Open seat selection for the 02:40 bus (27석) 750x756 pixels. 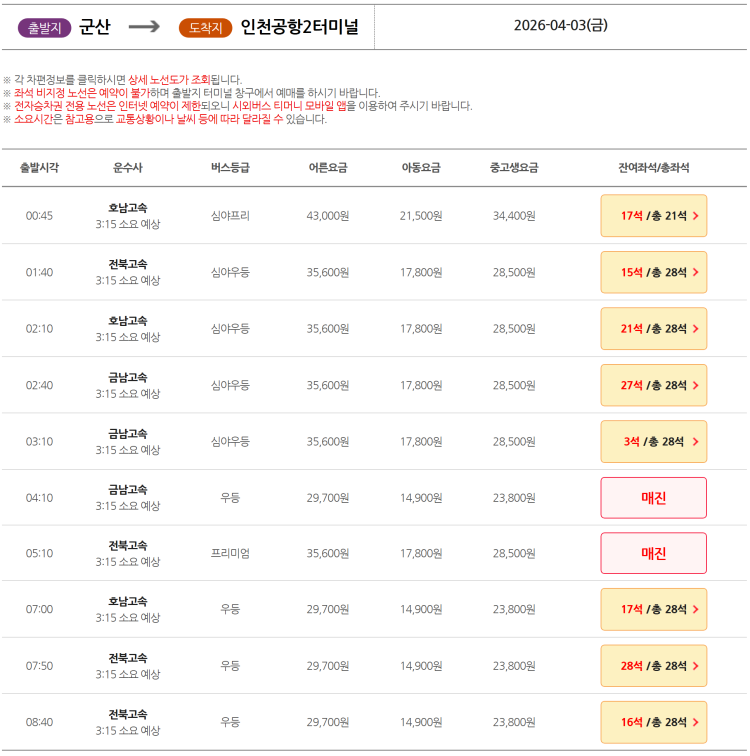tap(653, 385)
